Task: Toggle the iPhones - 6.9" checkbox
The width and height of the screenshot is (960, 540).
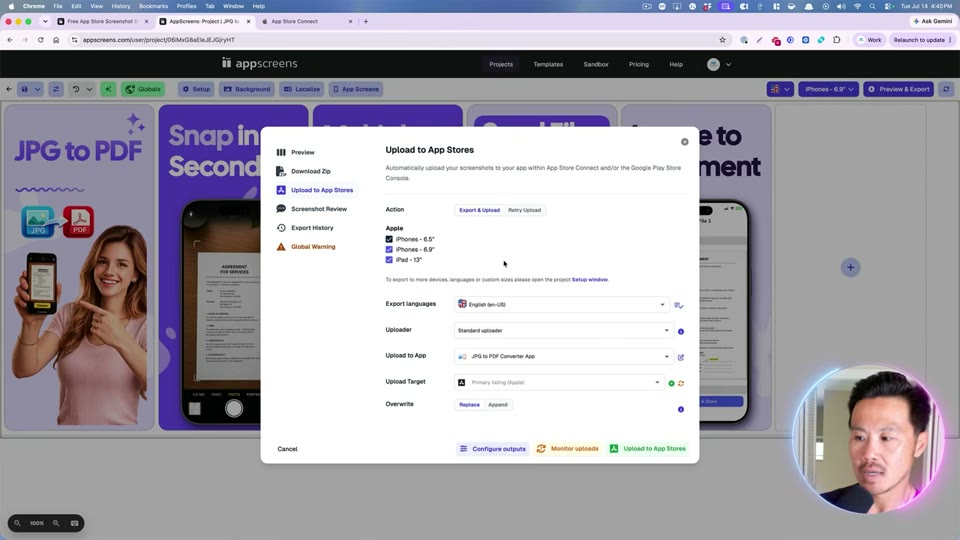Action: [x=389, y=250]
